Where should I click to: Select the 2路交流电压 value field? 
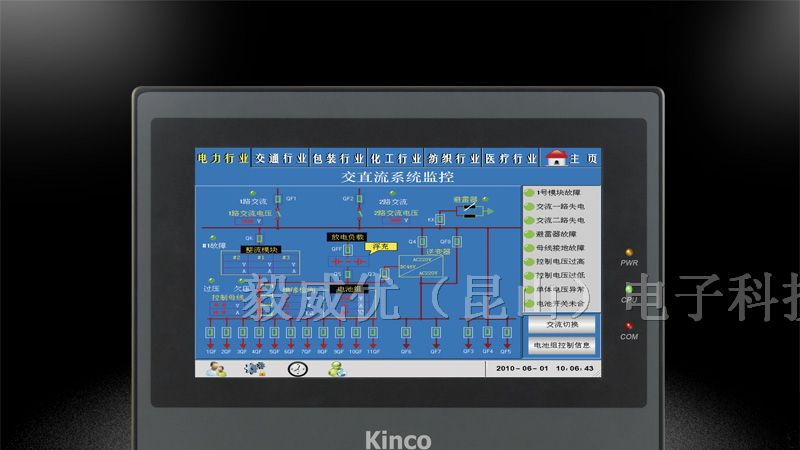click(x=396, y=221)
